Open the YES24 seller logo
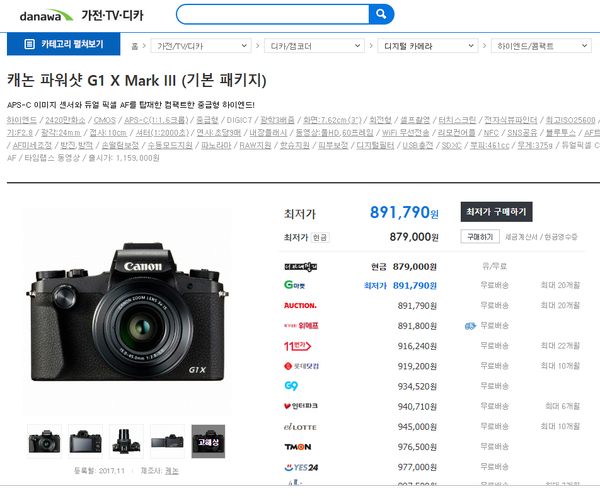 tap(301, 467)
